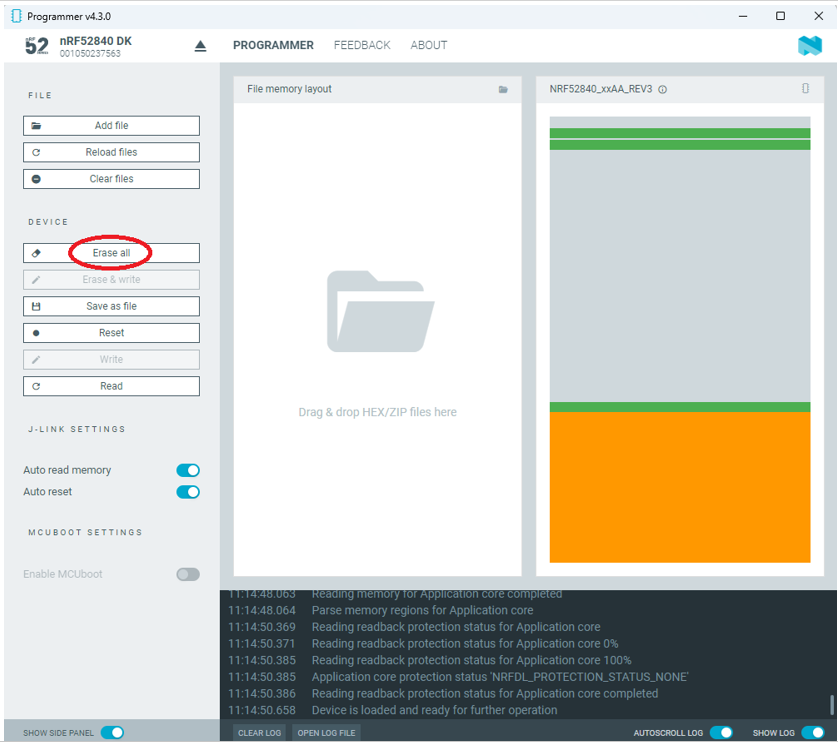Click the Clear Log button
The width and height of the screenshot is (838, 742).
(259, 733)
